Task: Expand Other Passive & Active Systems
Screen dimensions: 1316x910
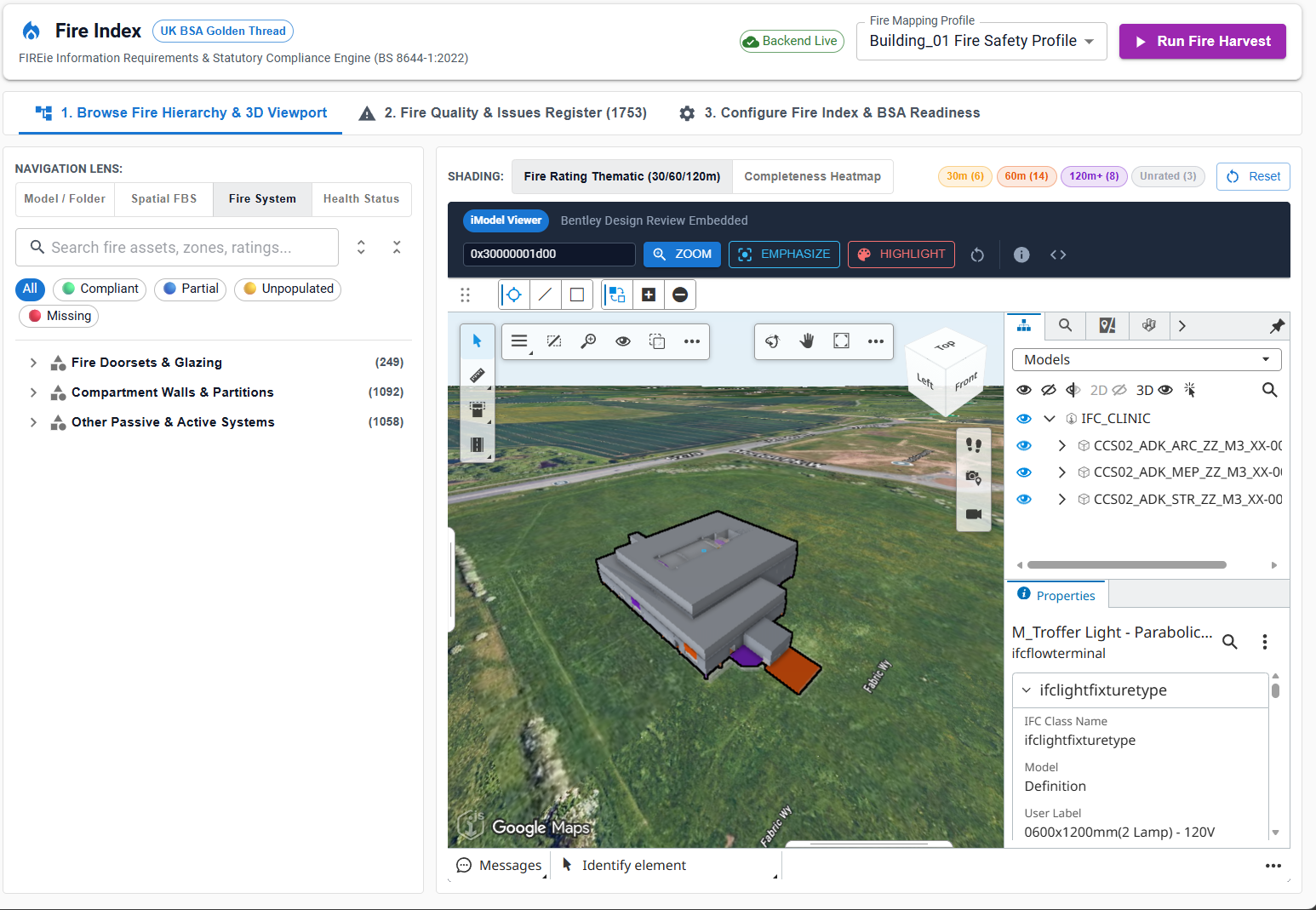Action: click(x=33, y=422)
